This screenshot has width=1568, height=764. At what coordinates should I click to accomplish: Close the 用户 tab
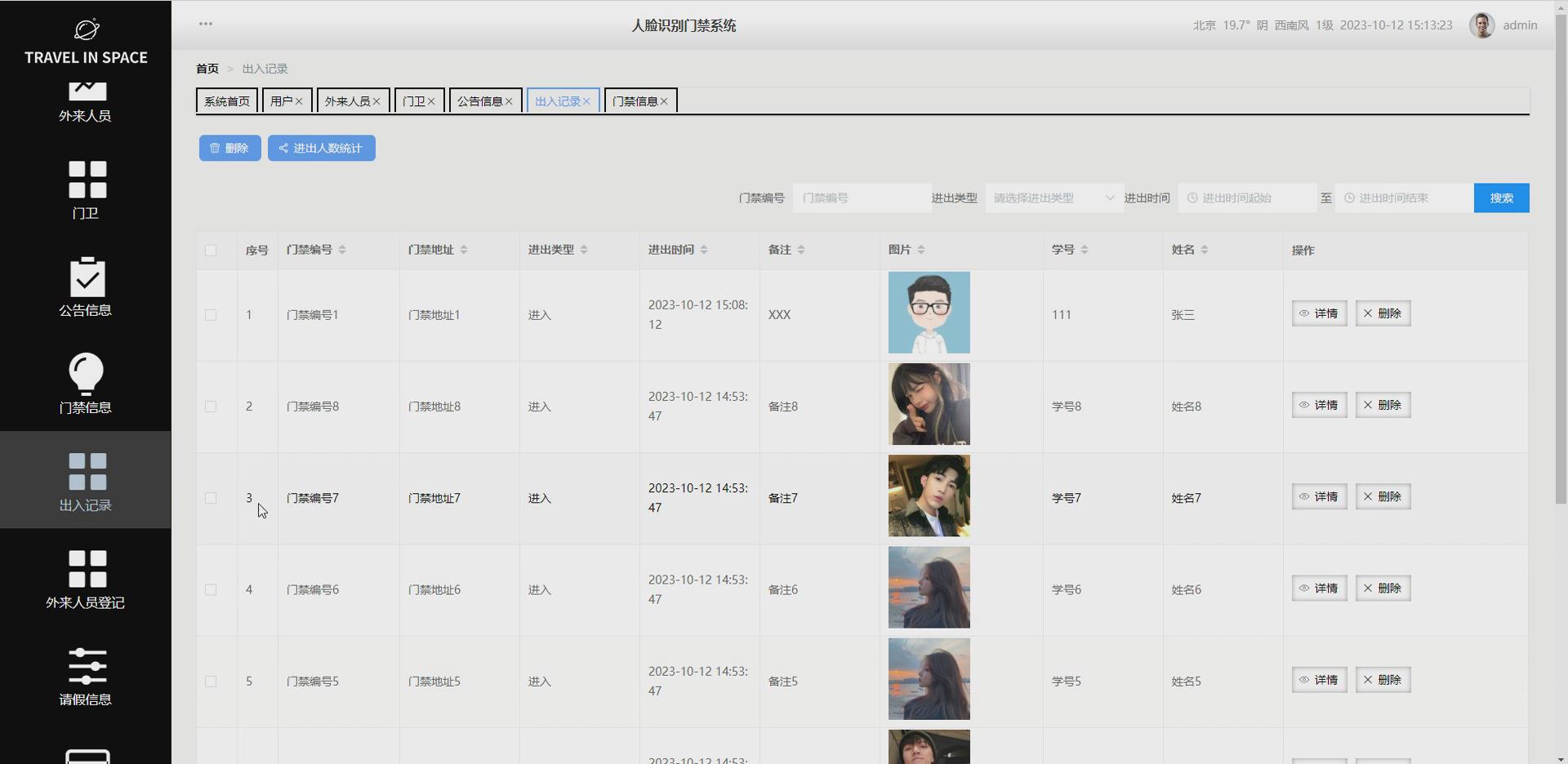[299, 101]
